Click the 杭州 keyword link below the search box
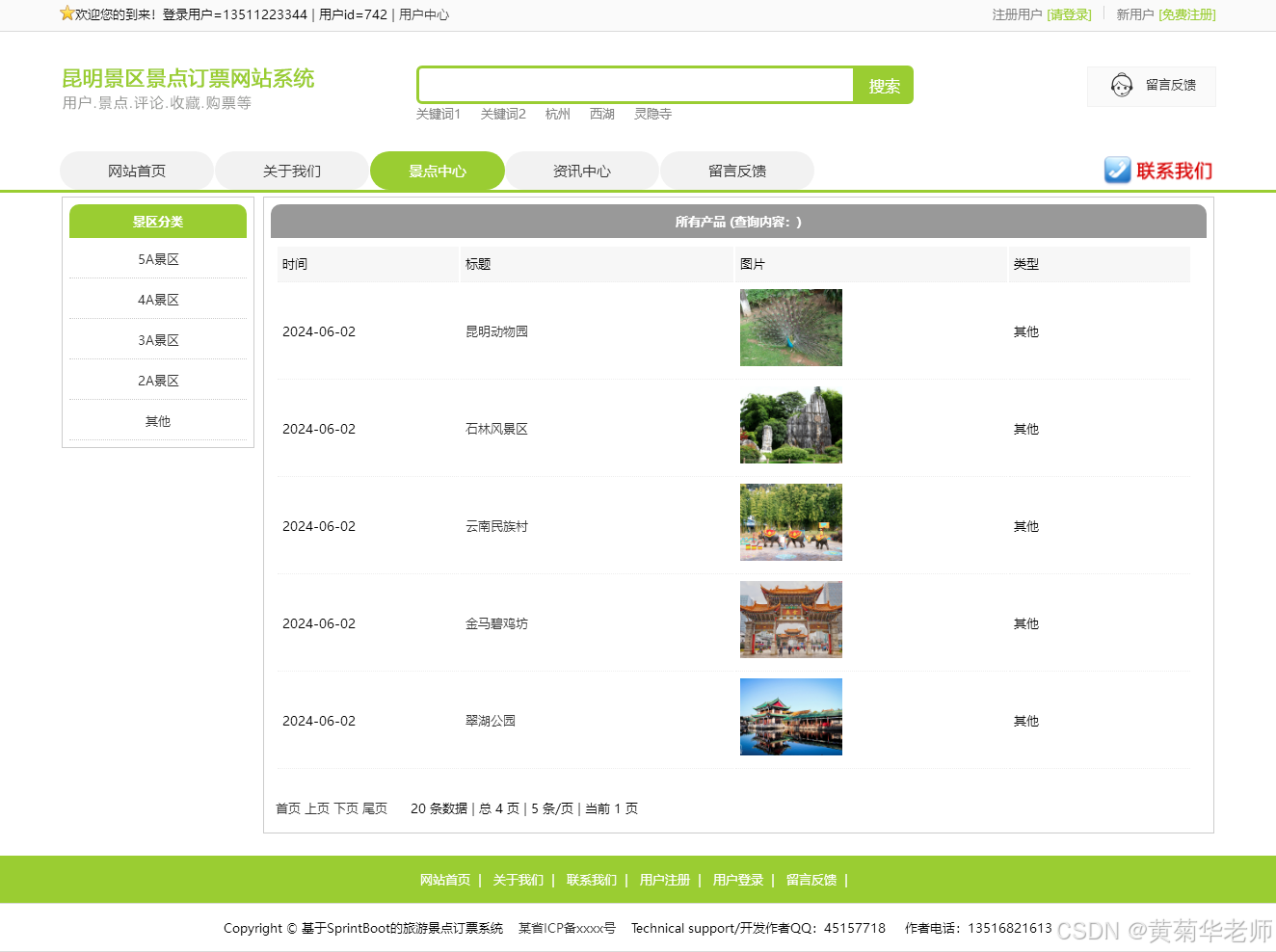 click(x=557, y=114)
